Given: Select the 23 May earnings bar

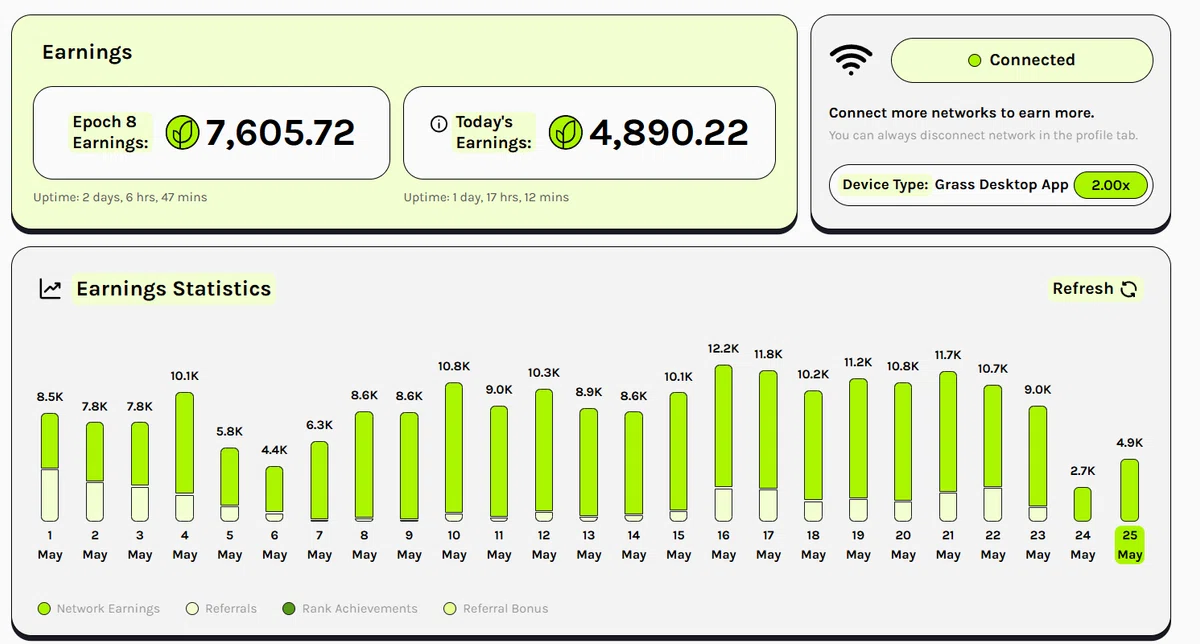Looking at the screenshot, I should (1038, 463).
